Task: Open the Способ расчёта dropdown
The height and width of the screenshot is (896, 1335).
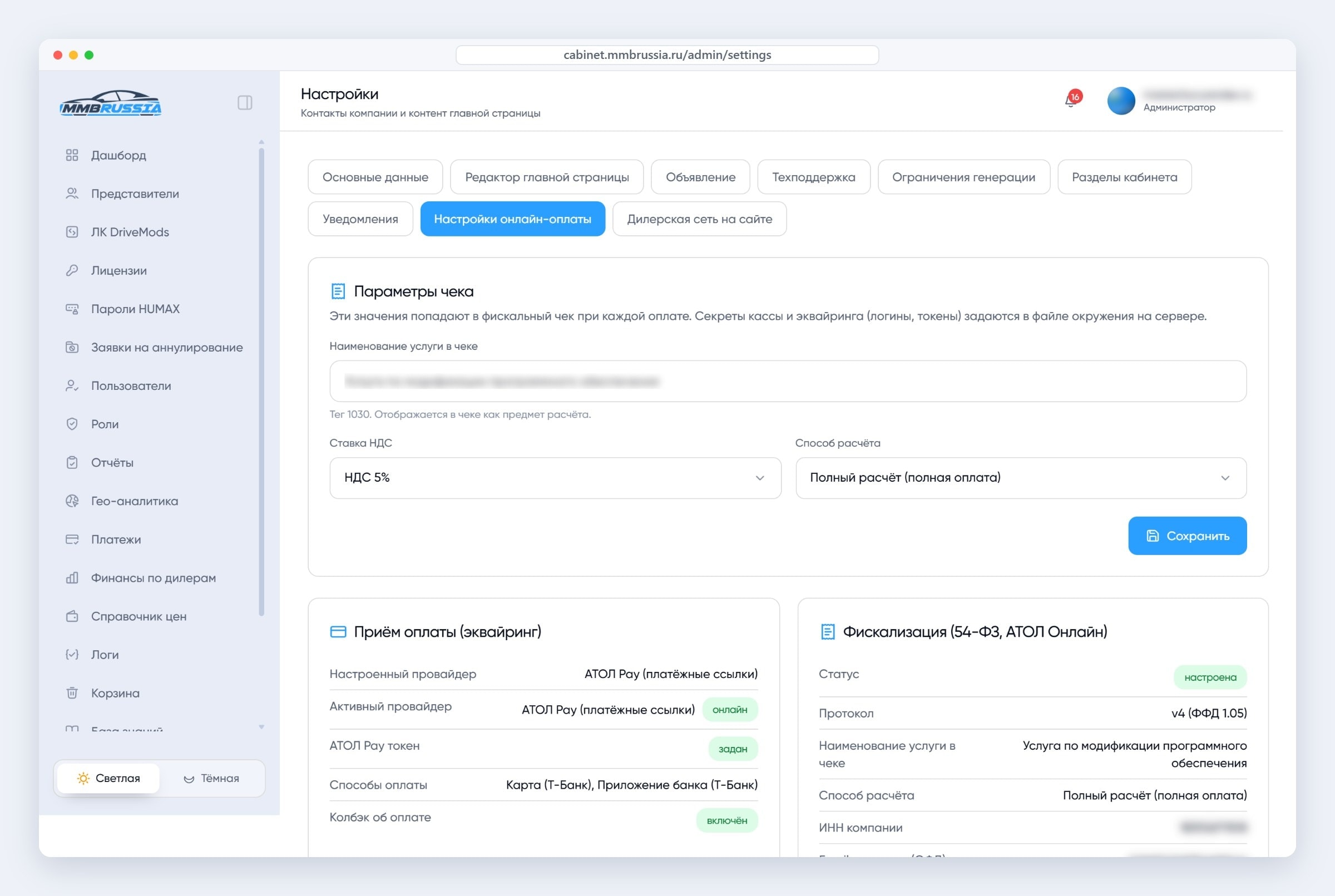Action: tap(1021, 478)
